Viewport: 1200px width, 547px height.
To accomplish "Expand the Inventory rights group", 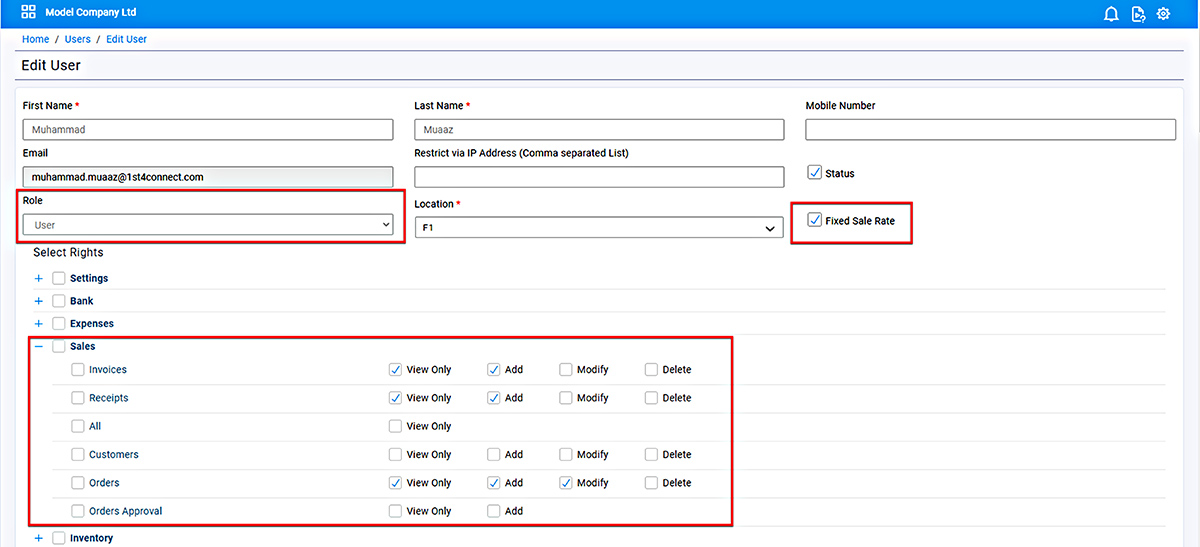I will pyautogui.click(x=39, y=538).
